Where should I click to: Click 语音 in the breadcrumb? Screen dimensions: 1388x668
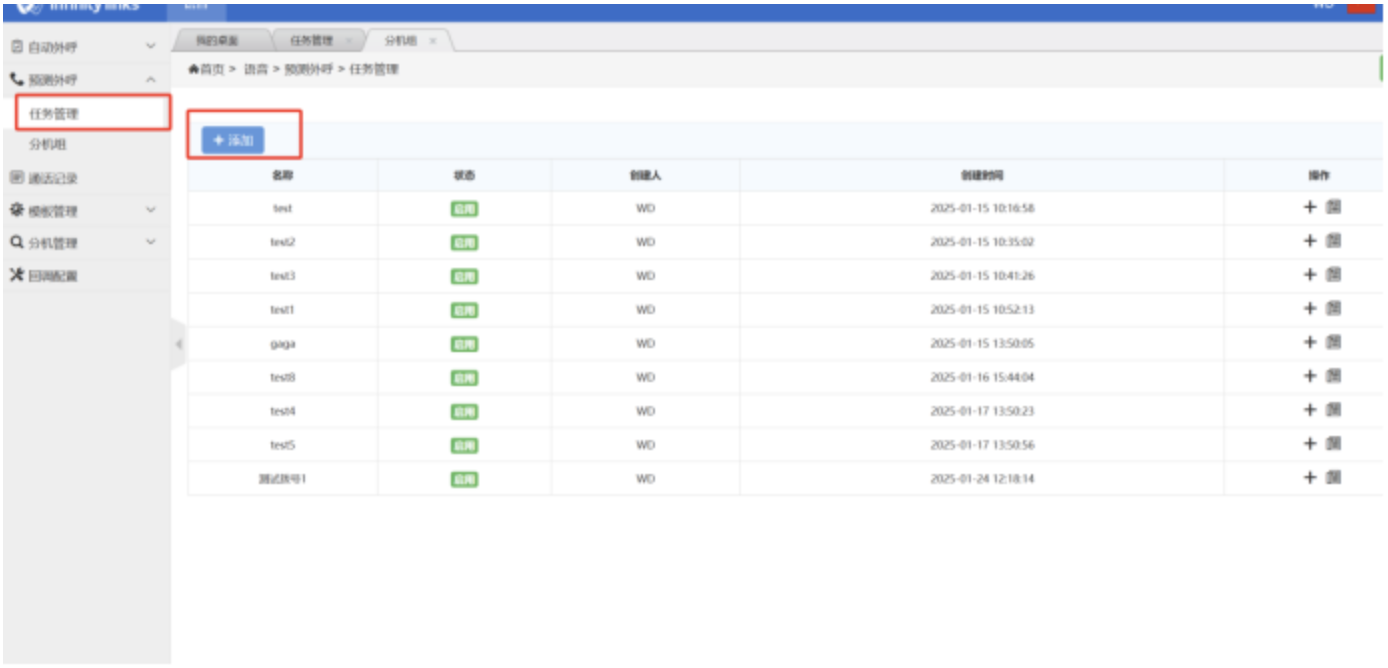256,69
